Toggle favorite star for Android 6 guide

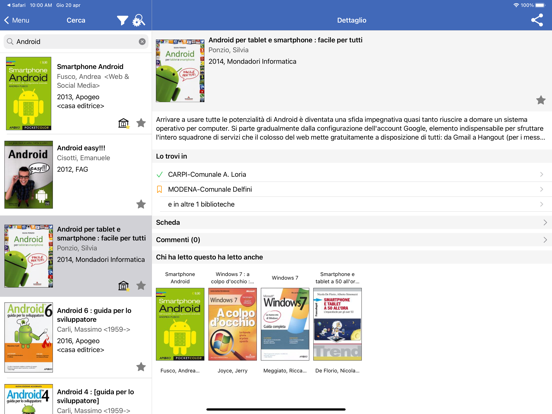pyautogui.click(x=141, y=367)
